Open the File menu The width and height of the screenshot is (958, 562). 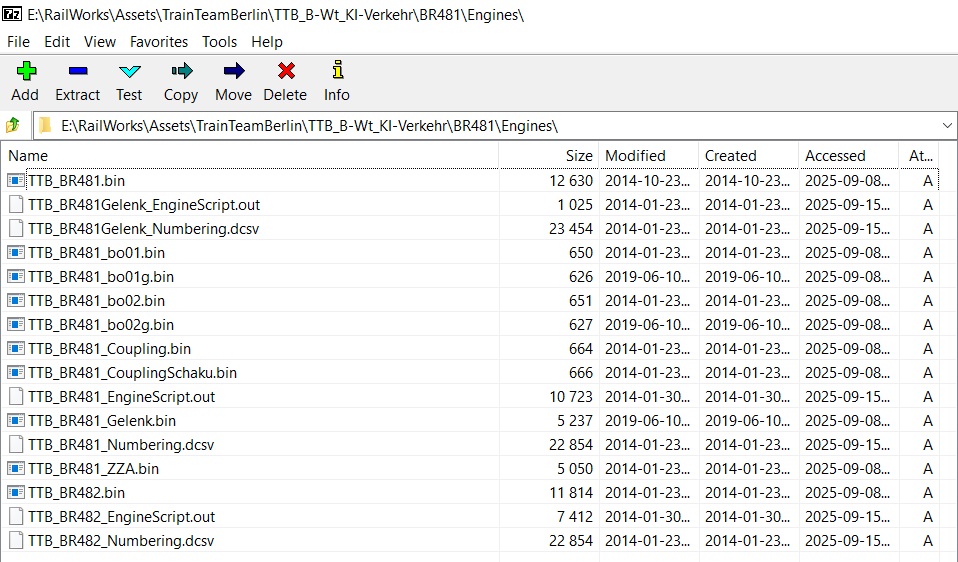[x=18, y=42]
